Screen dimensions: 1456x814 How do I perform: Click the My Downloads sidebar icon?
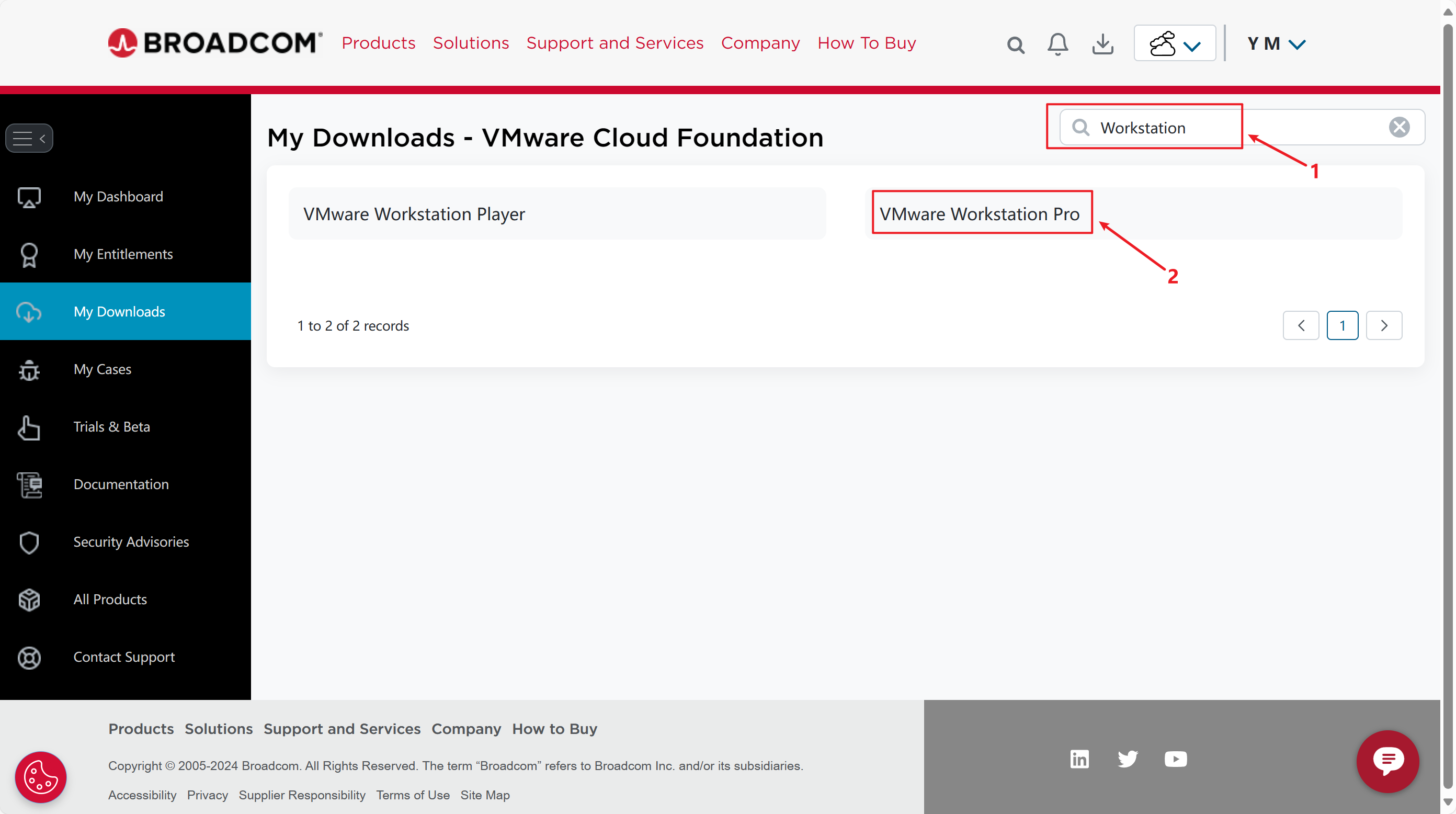click(28, 311)
